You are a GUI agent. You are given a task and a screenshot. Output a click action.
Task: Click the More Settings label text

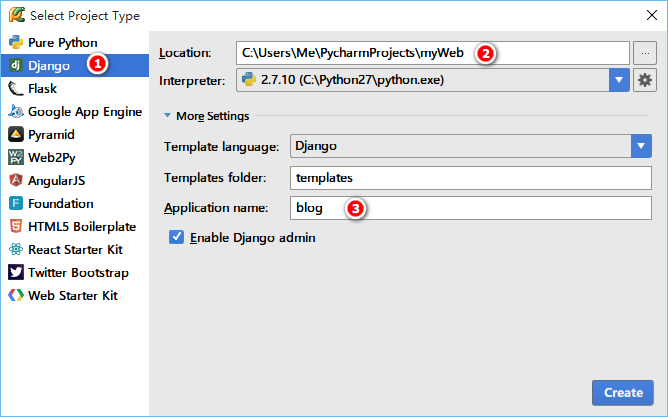point(213,116)
